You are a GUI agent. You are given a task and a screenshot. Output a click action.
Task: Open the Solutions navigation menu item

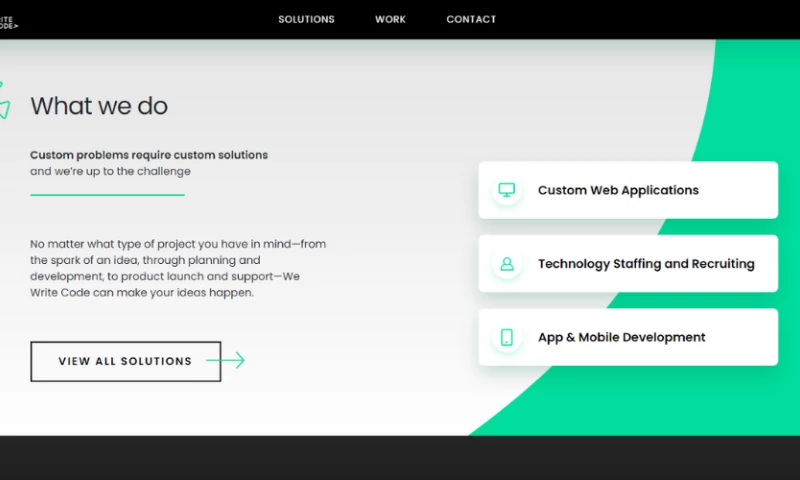coord(306,19)
